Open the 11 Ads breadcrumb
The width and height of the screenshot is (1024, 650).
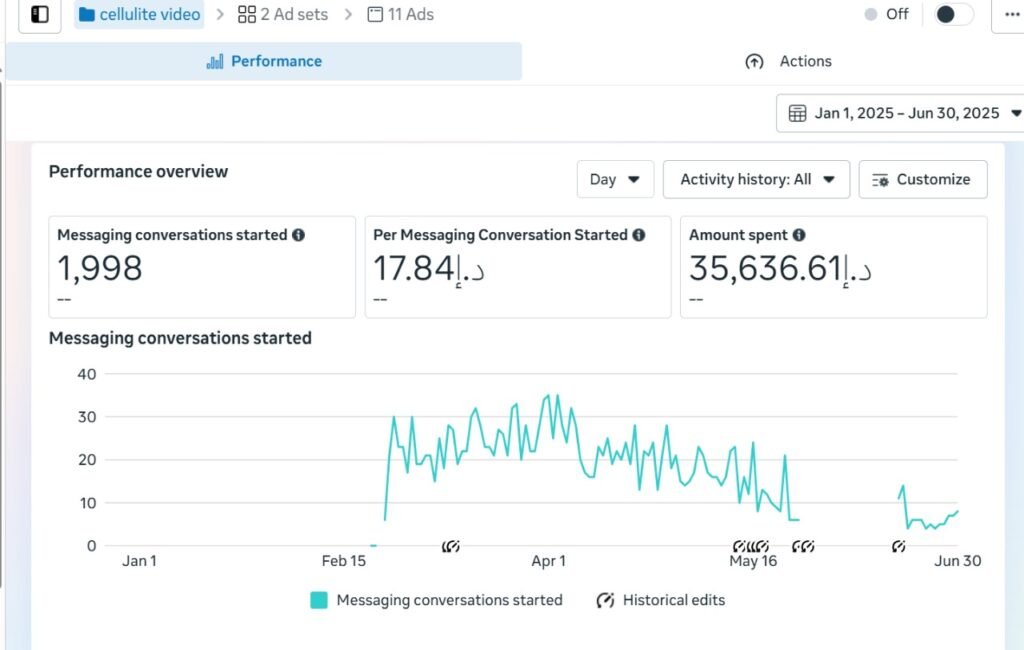tap(400, 15)
